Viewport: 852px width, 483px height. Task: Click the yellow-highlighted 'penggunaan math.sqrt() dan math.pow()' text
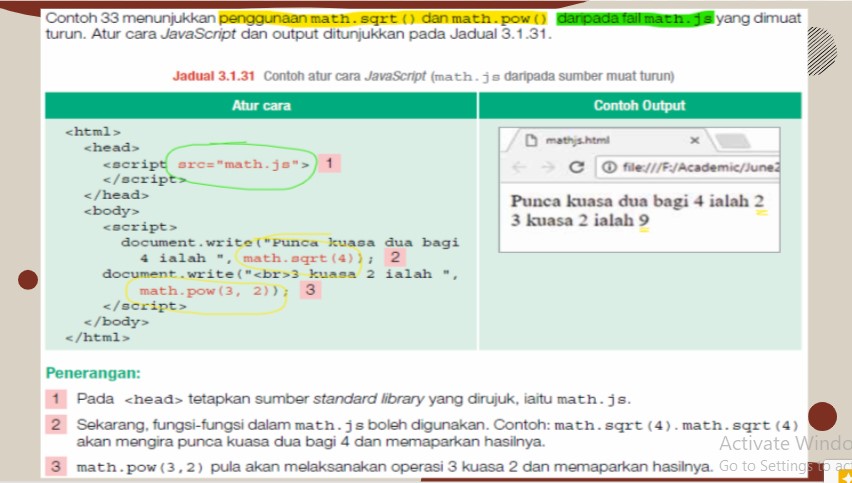tap(383, 18)
